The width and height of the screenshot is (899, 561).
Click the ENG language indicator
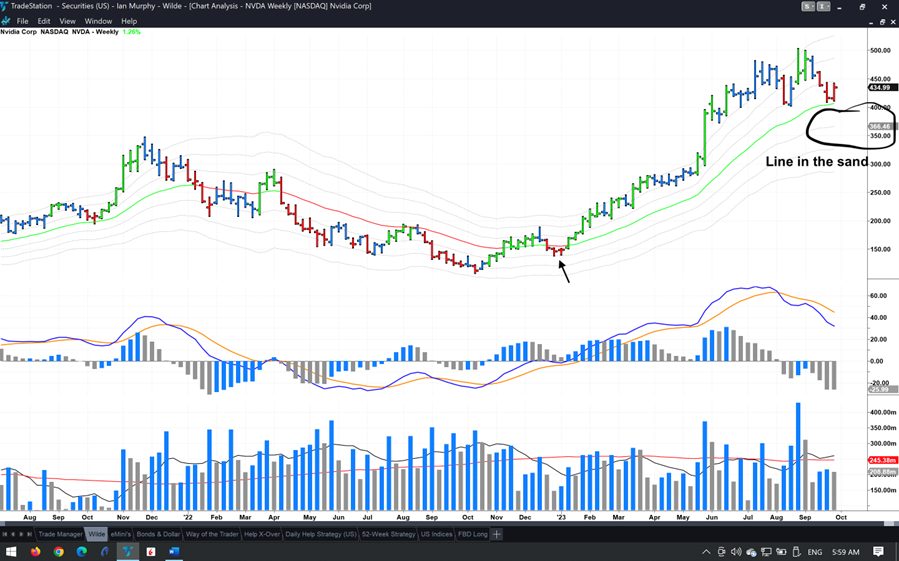coord(814,551)
